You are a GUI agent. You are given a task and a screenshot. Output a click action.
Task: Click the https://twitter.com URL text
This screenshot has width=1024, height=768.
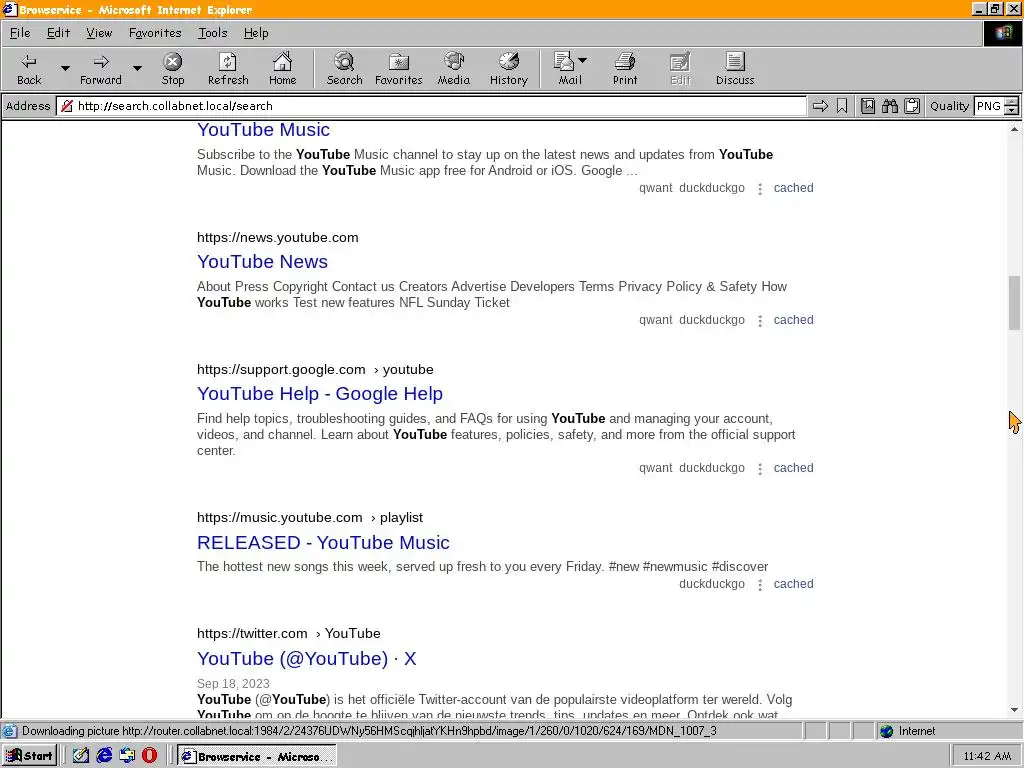[x=252, y=633]
